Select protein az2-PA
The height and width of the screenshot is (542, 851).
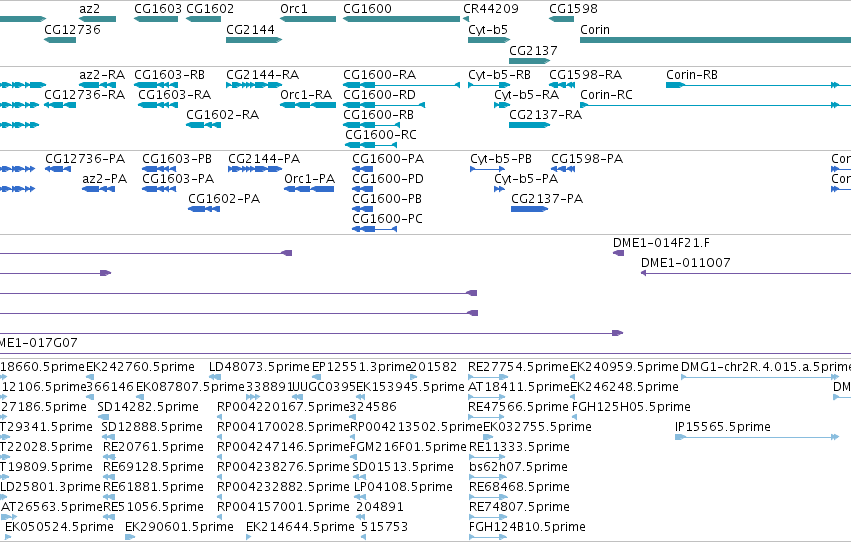coord(99,189)
